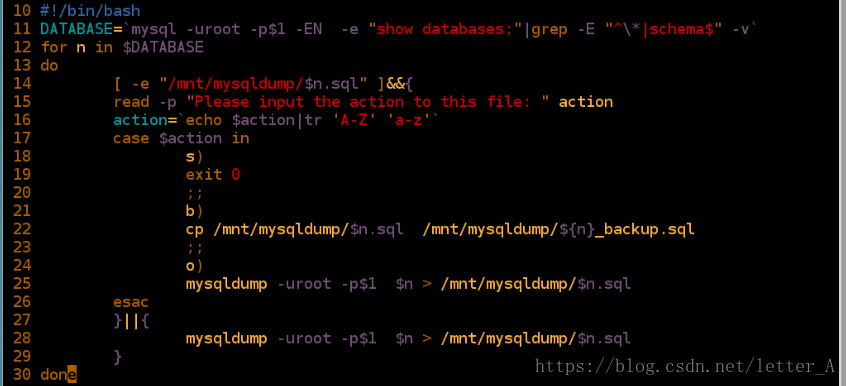Click the tr argument 'A-Z' on line 16
Screen dimensions: 846x386
[354, 120]
